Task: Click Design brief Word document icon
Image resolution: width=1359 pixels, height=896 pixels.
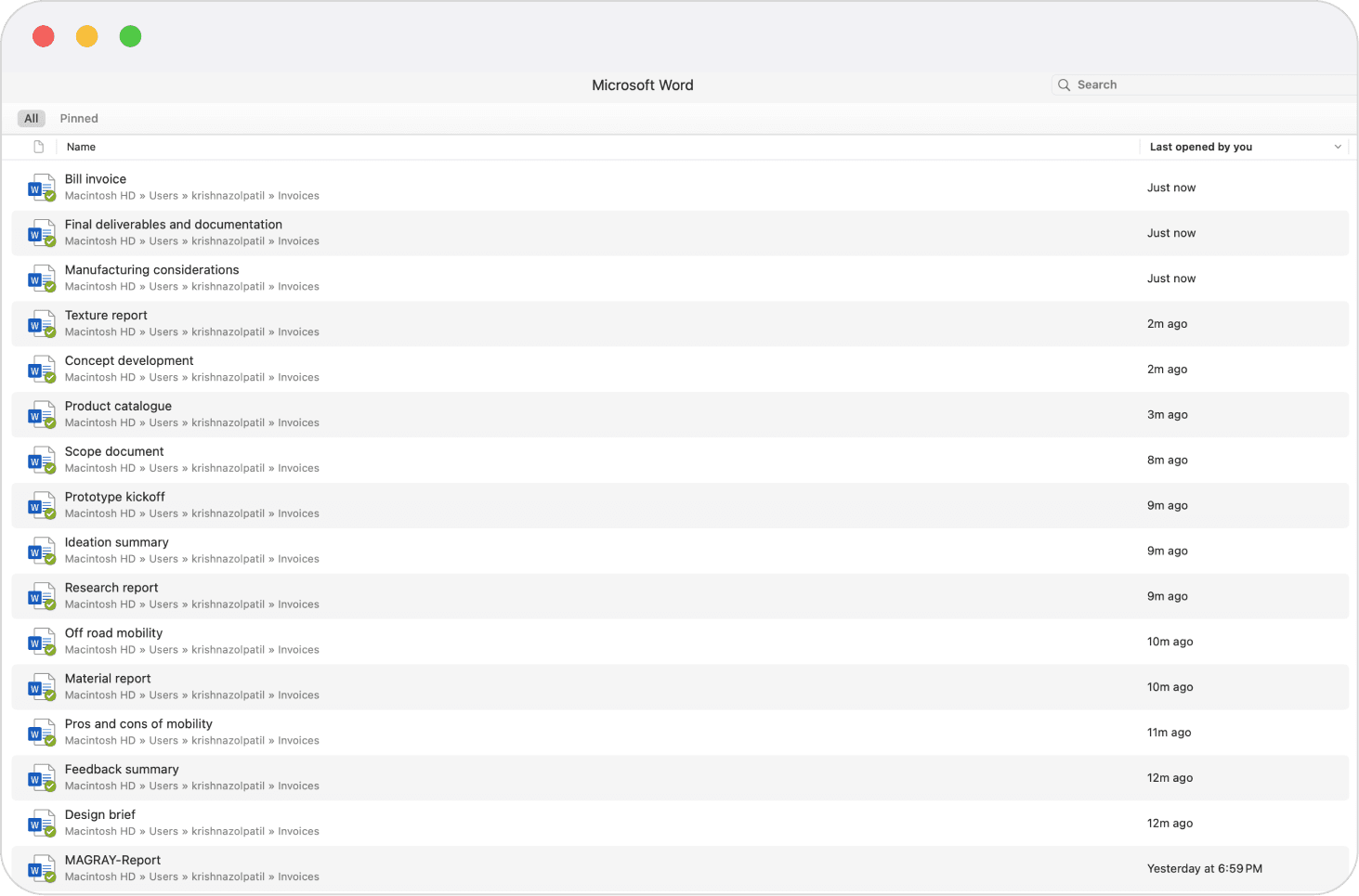Action: (41, 825)
